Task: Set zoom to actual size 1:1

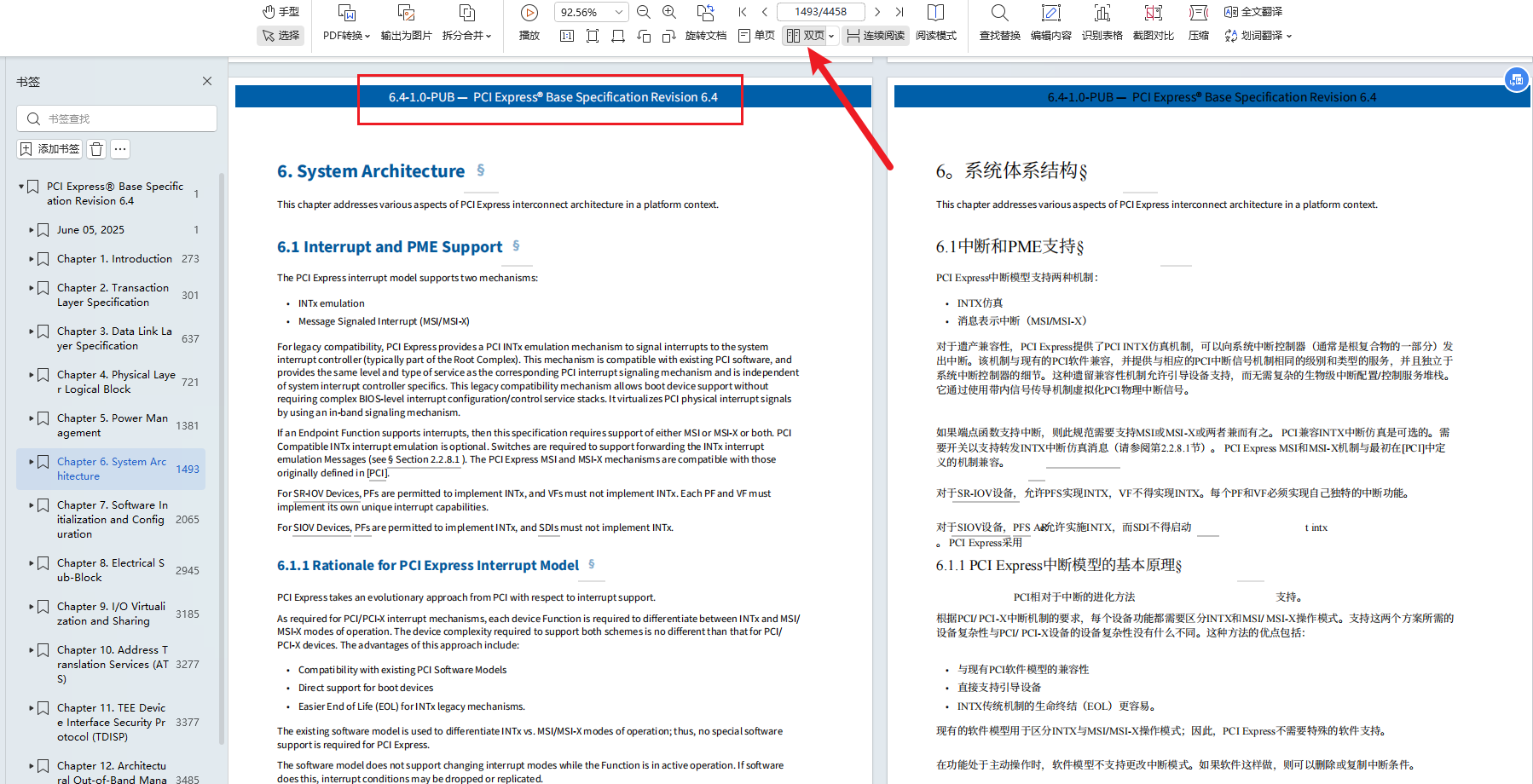Action: pos(567,36)
